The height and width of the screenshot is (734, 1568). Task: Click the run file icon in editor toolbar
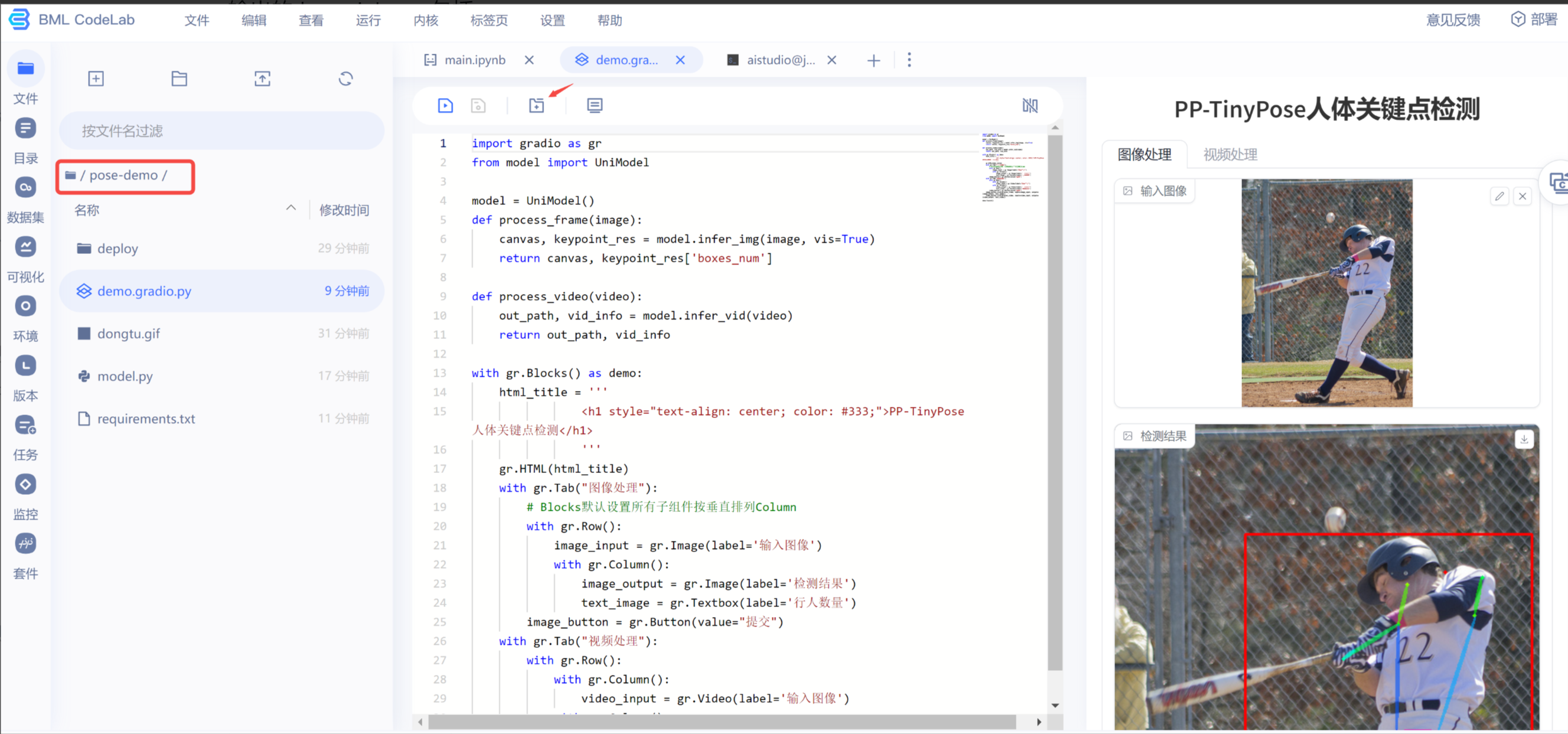point(445,105)
